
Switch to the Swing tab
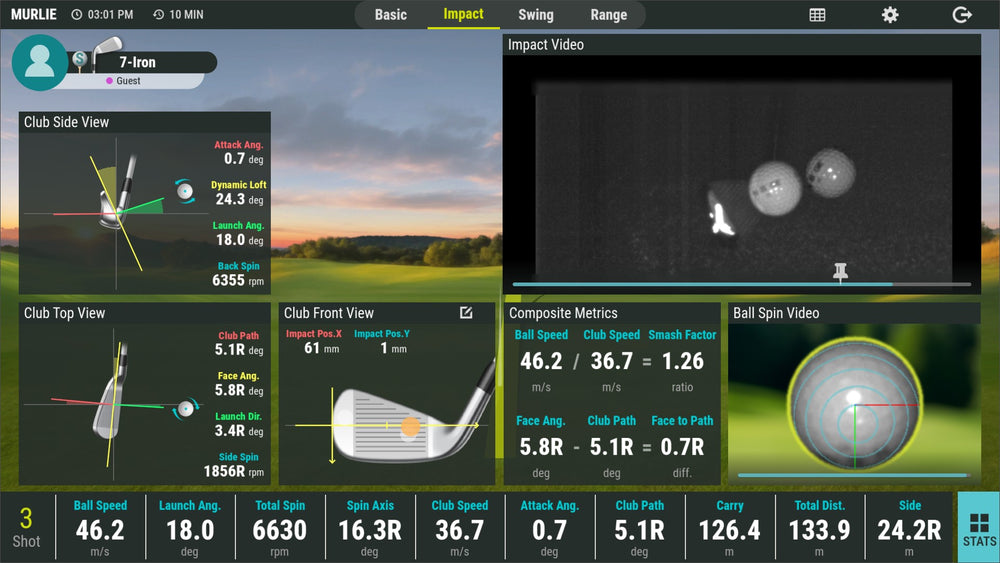pos(536,15)
